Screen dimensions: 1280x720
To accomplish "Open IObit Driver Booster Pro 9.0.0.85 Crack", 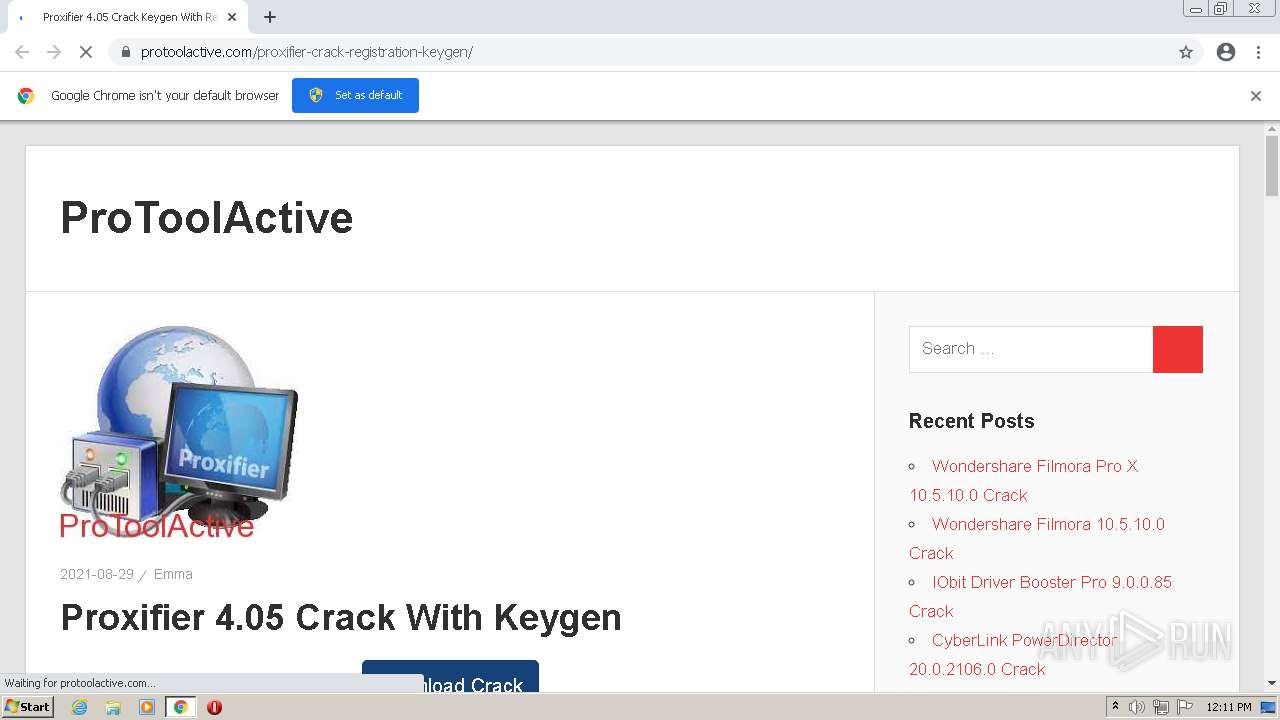I will [1040, 596].
